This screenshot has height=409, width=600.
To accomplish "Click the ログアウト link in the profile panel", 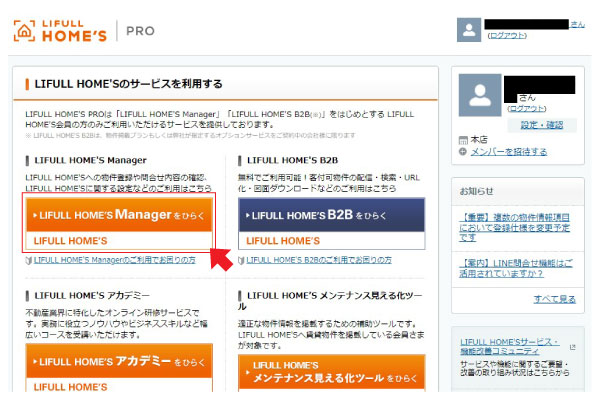I will pos(527,109).
